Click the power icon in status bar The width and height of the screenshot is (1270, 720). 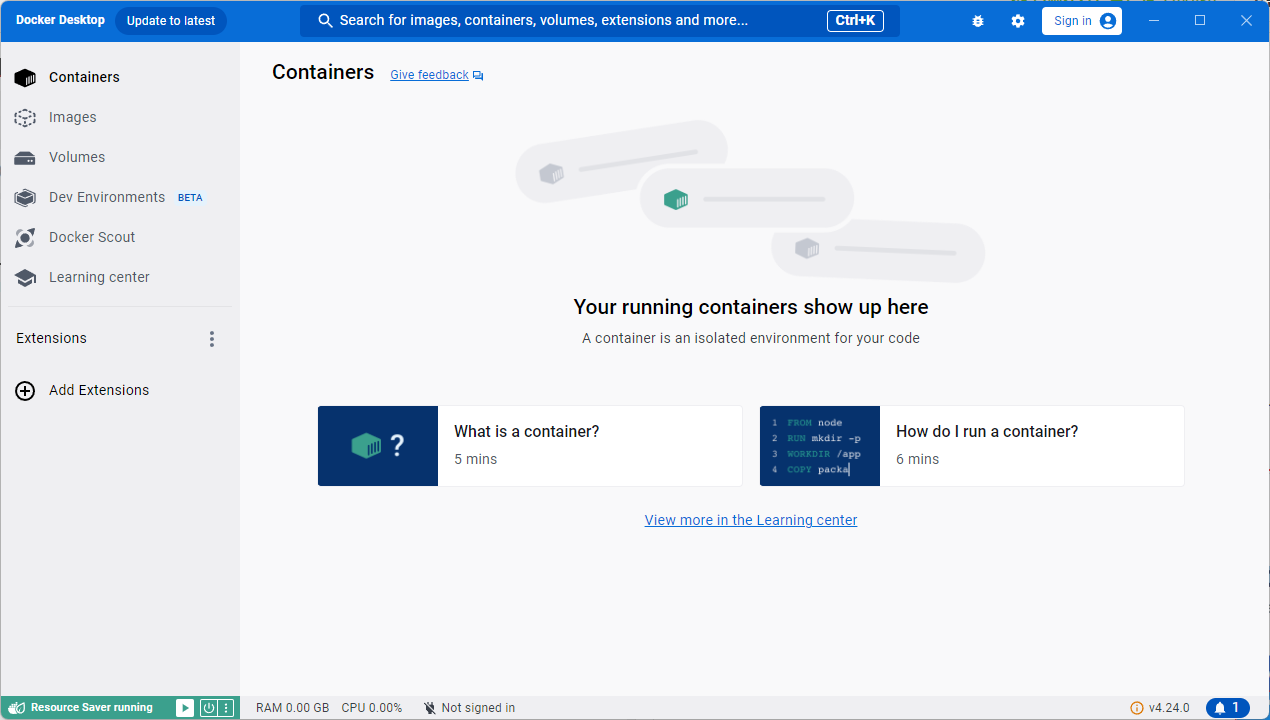click(209, 708)
